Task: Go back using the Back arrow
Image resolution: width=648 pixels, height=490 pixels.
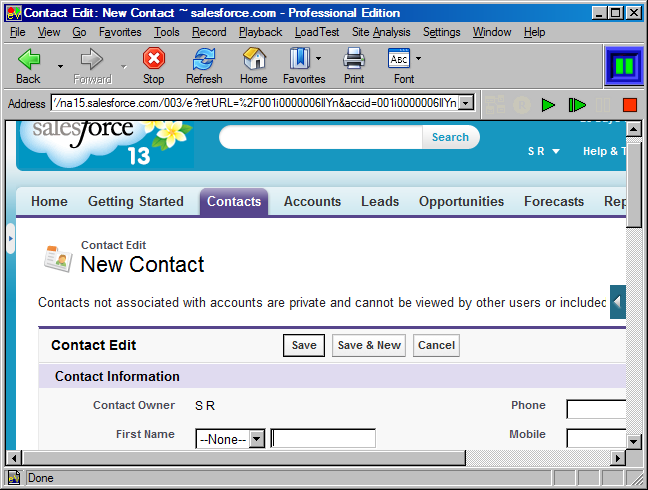Action: 29,59
